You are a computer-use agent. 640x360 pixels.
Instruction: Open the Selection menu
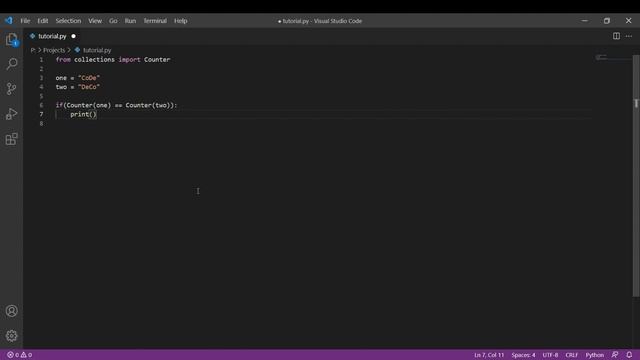[68, 21]
